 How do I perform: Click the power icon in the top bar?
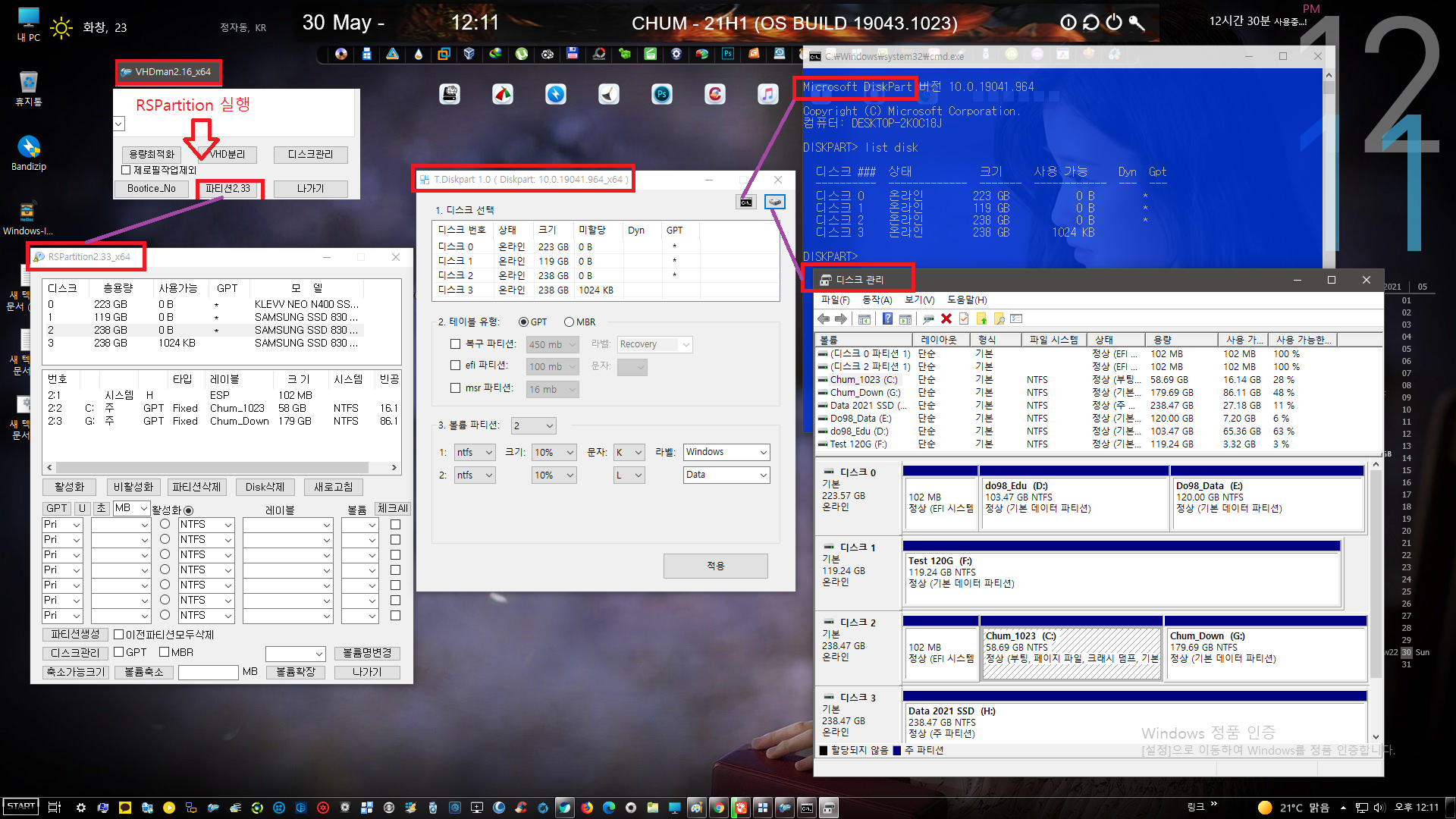1114,22
